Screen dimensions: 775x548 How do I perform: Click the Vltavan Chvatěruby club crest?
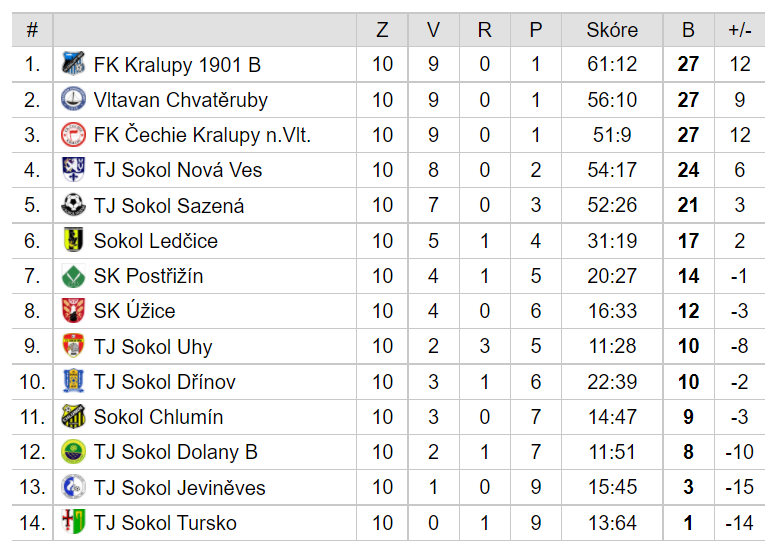73,99
